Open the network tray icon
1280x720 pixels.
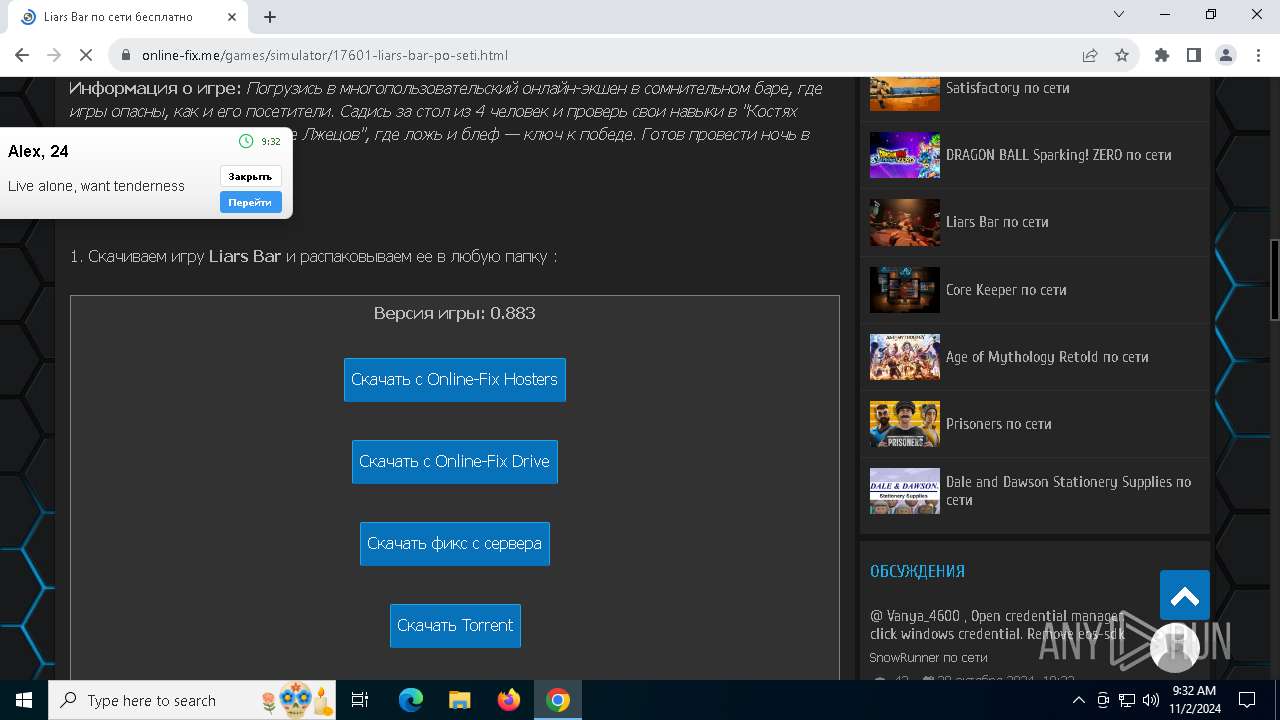point(1127,700)
